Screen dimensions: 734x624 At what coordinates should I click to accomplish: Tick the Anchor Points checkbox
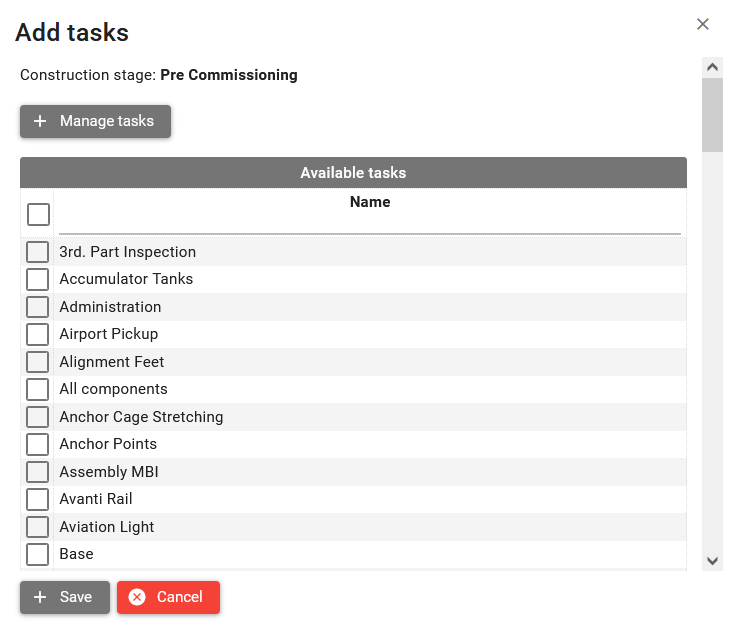click(37, 444)
